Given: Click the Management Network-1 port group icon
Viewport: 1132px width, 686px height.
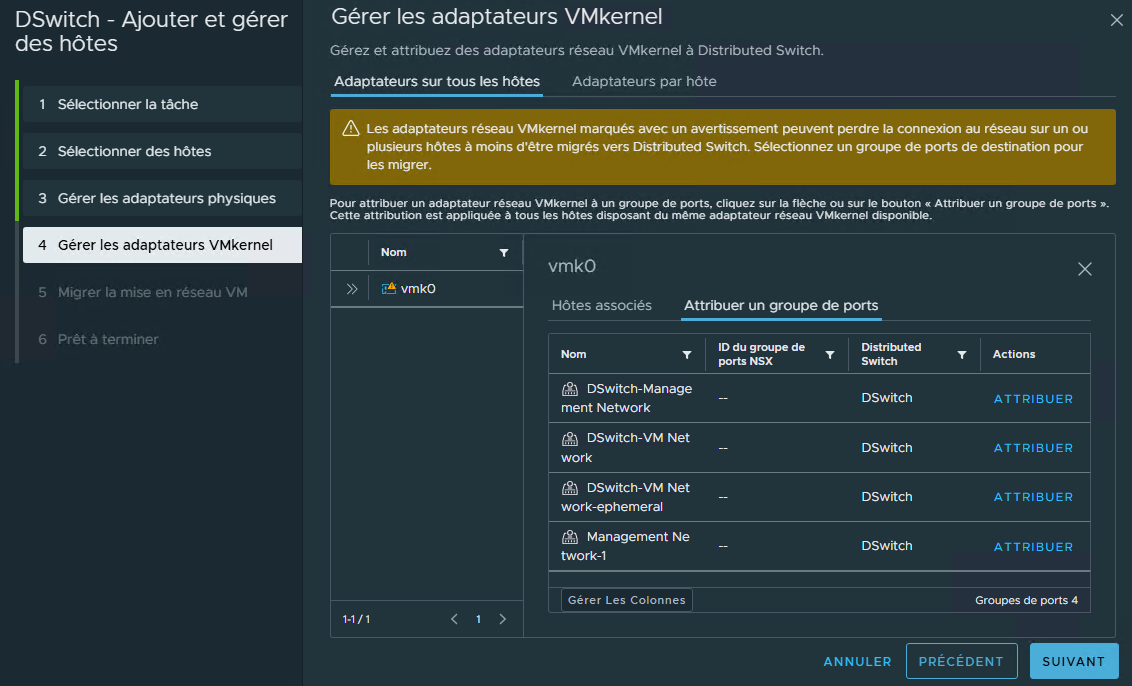Looking at the screenshot, I should tap(570, 537).
